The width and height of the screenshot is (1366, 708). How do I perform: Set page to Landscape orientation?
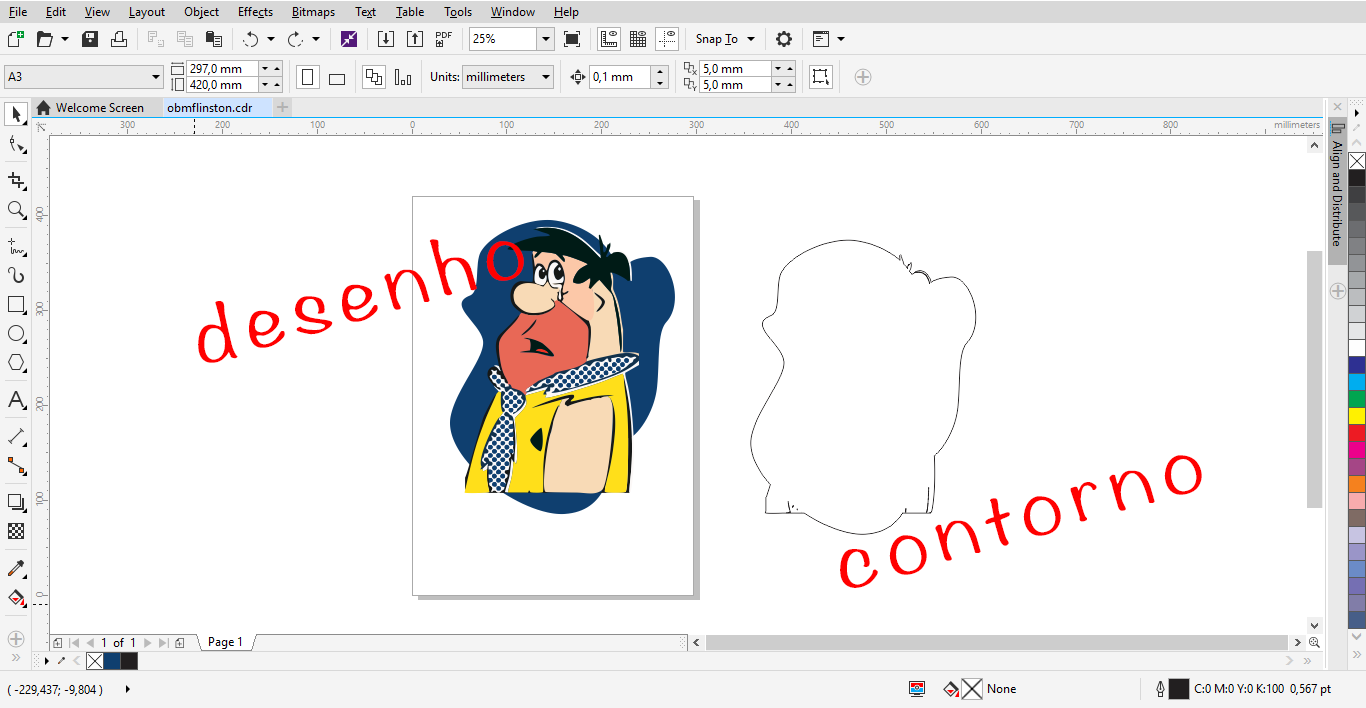[x=337, y=77]
